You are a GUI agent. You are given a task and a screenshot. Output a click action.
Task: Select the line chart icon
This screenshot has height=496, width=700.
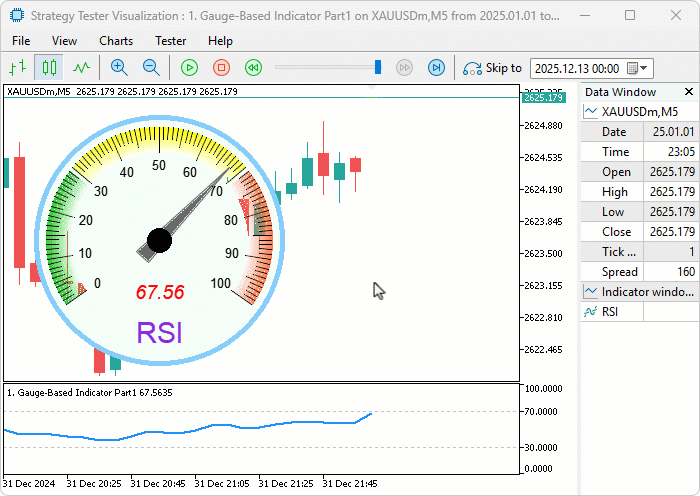tap(81, 68)
